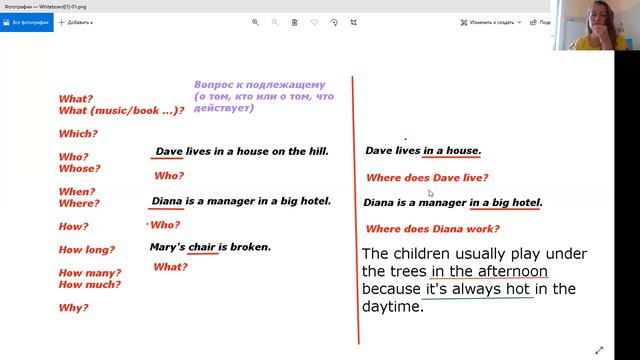The image size is (640, 360).
Task: Click the Share (Поде...) button
Action: pyautogui.click(x=540, y=22)
